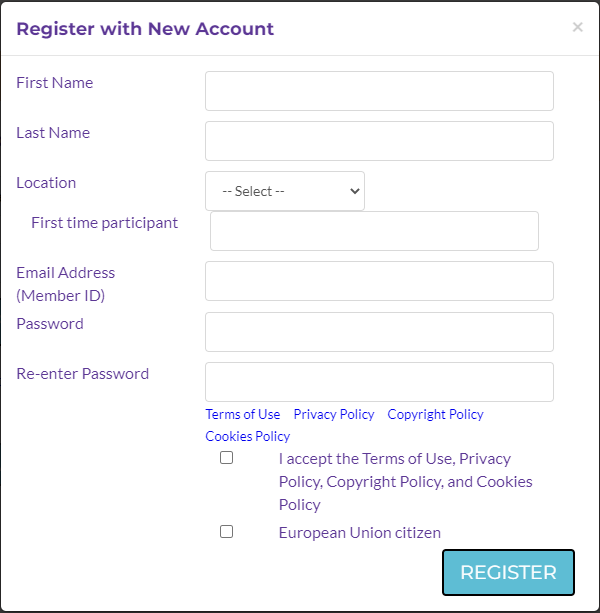Focus the Re-enter Password field
600x613 pixels.
[379, 382]
